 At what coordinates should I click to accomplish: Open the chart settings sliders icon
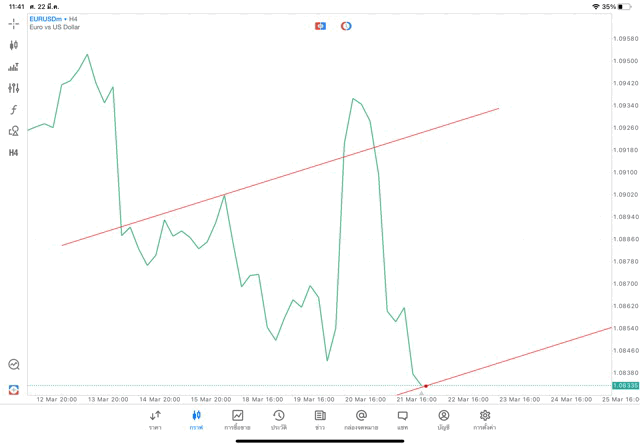pyautogui.click(x=14, y=88)
